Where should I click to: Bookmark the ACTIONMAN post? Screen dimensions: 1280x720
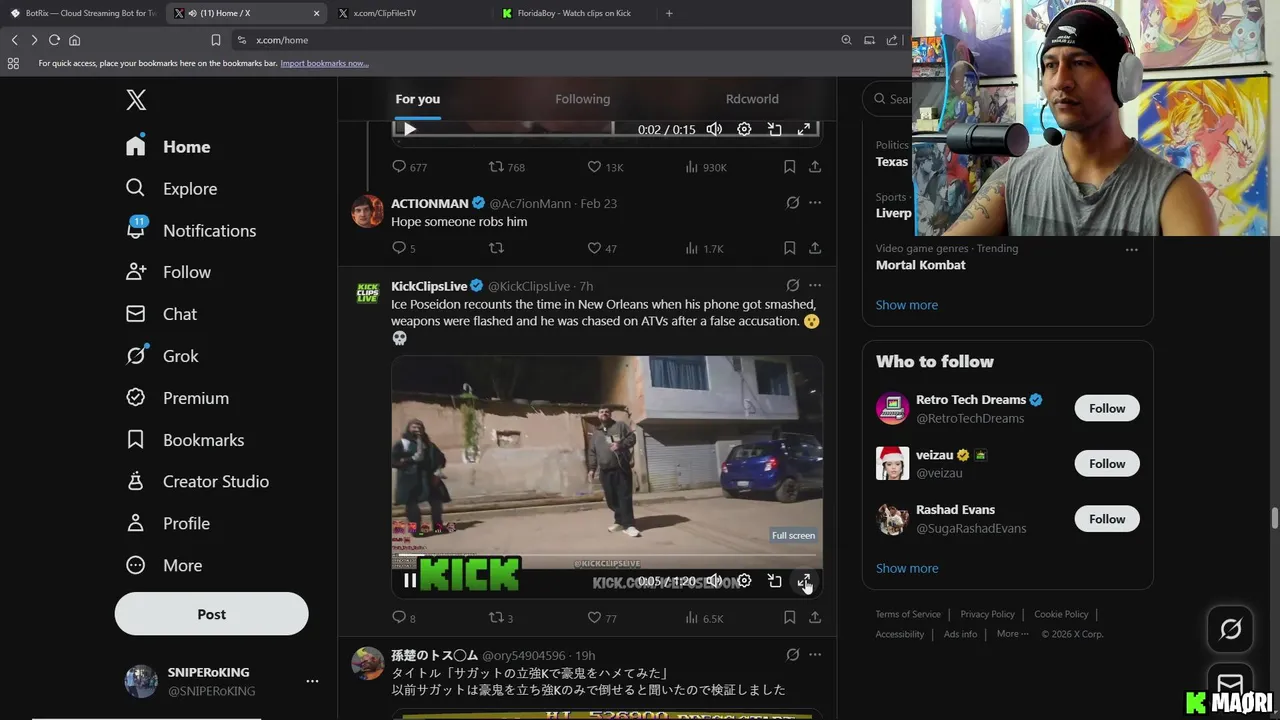790,248
